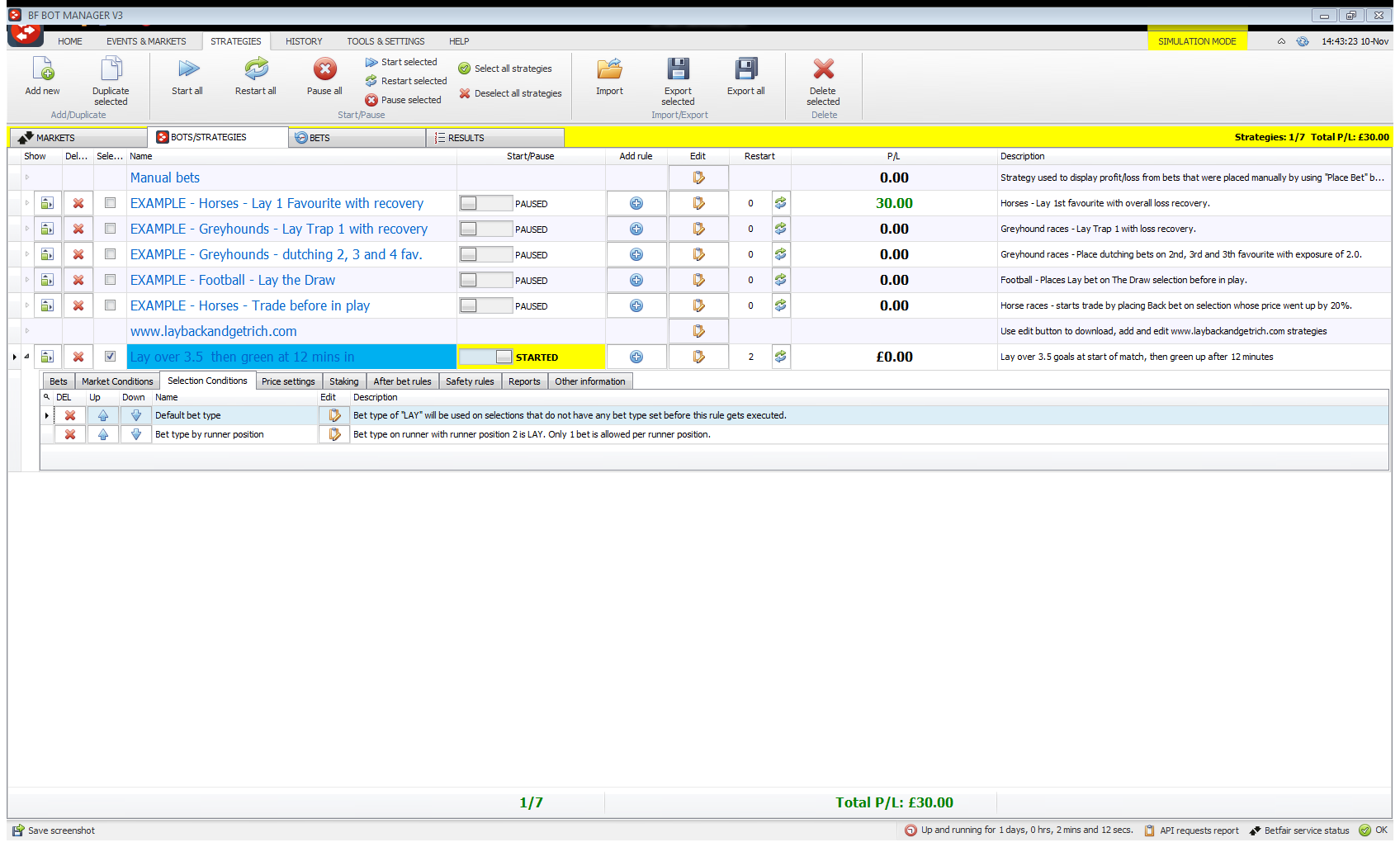Delete the Football - Lay the Draw strategy

78,280
